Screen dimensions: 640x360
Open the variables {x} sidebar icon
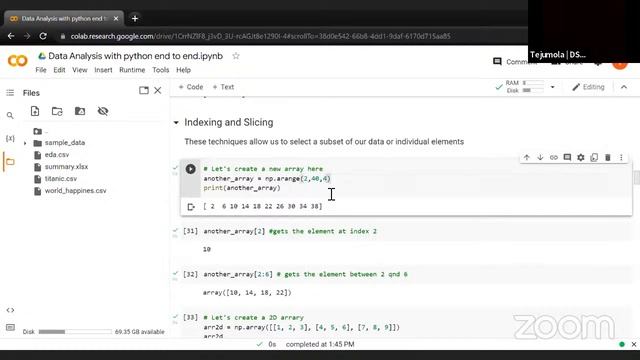(x=10, y=139)
